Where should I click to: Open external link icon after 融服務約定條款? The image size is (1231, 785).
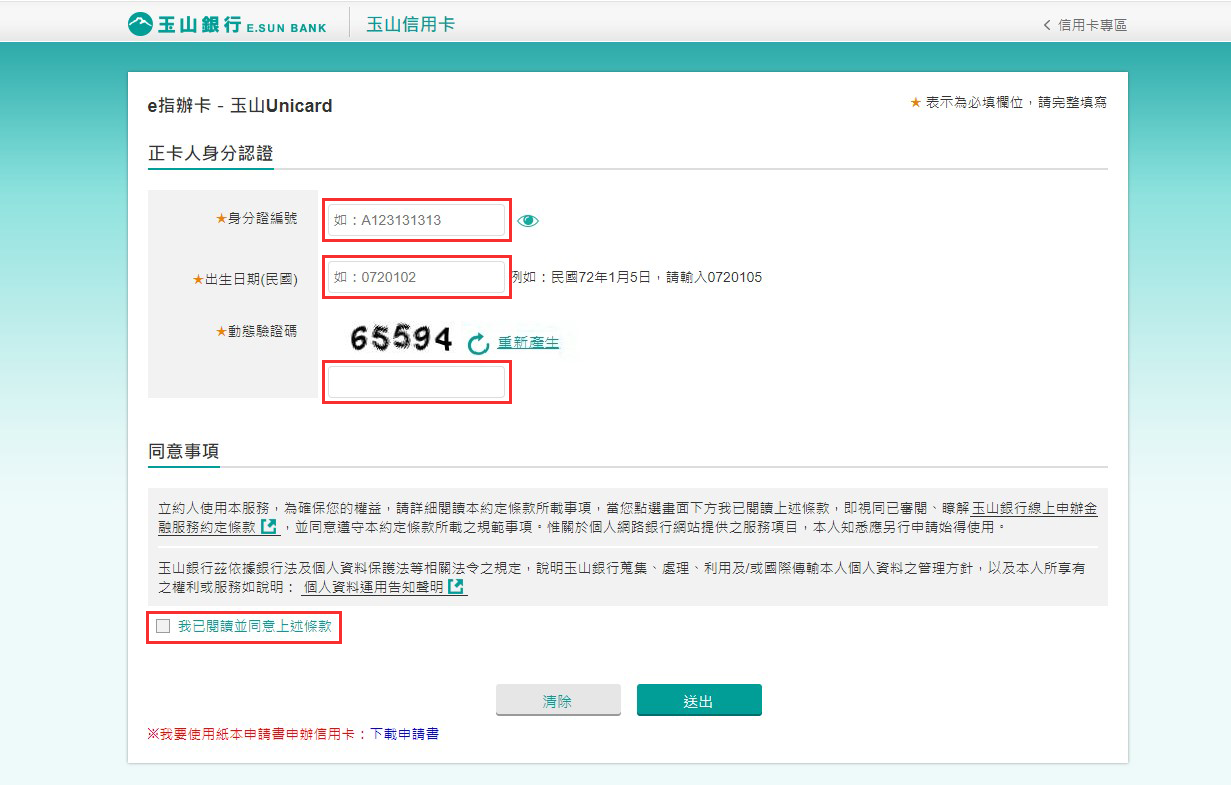(269, 526)
